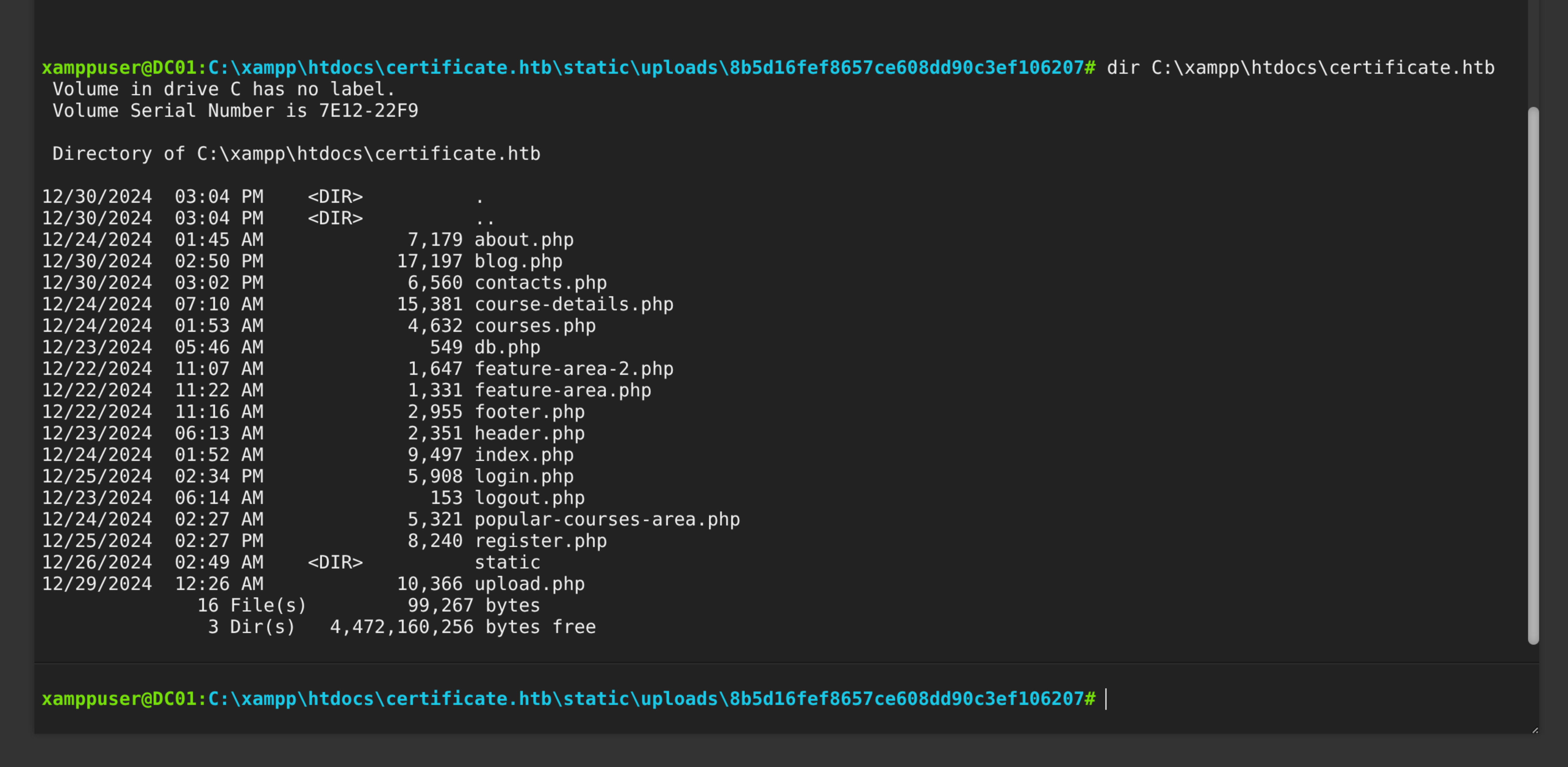Click the index.php file entry
The width and height of the screenshot is (1568, 767).
[523, 455]
